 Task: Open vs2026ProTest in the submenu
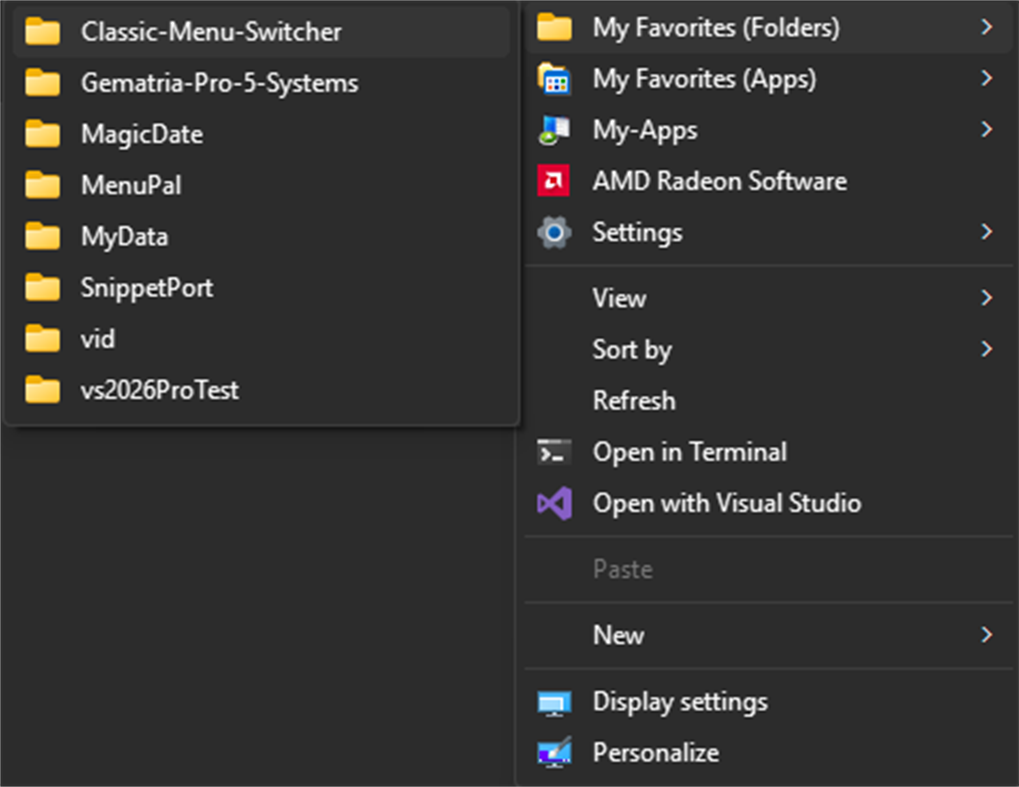click(x=261, y=391)
